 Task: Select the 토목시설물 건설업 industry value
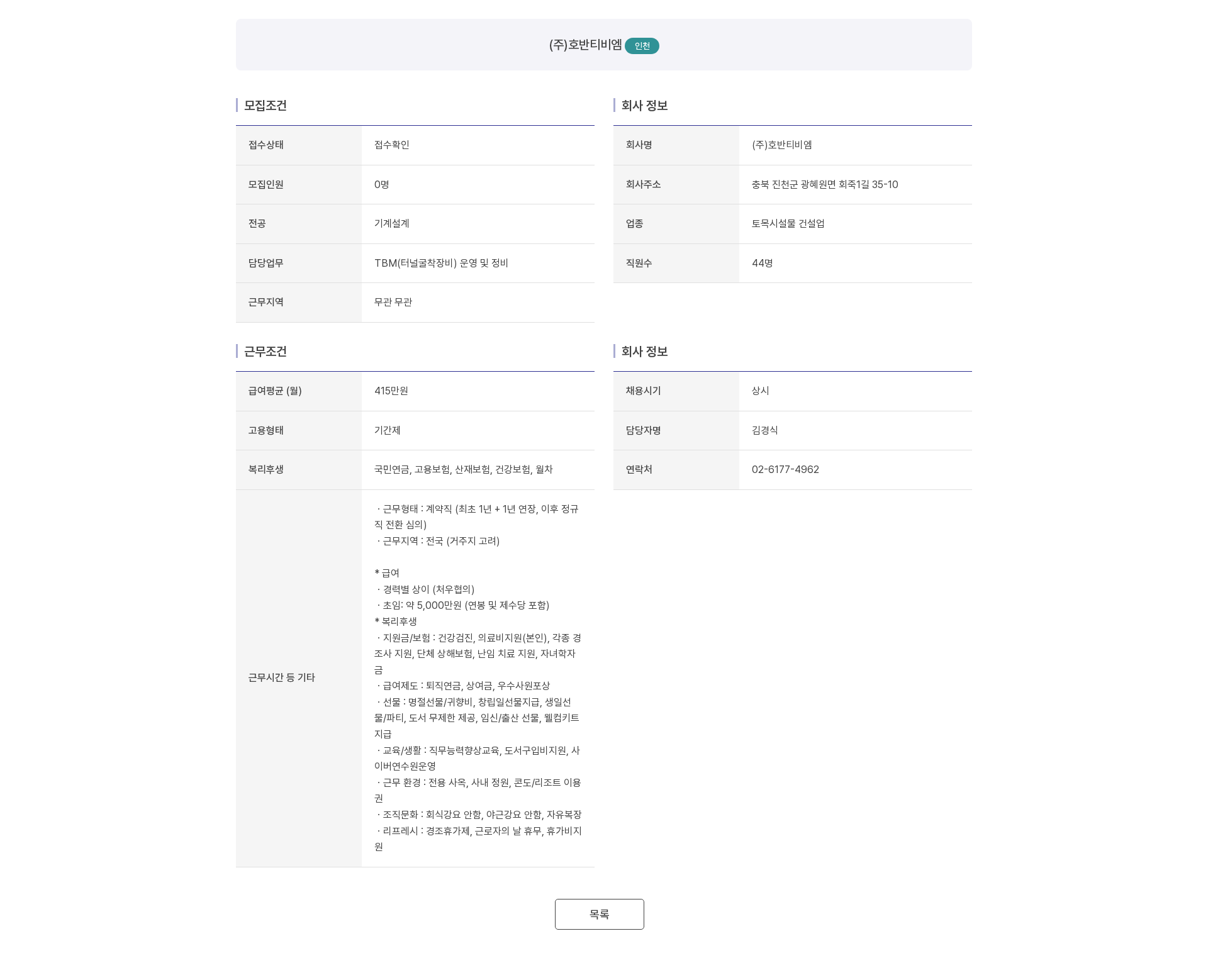click(x=788, y=224)
